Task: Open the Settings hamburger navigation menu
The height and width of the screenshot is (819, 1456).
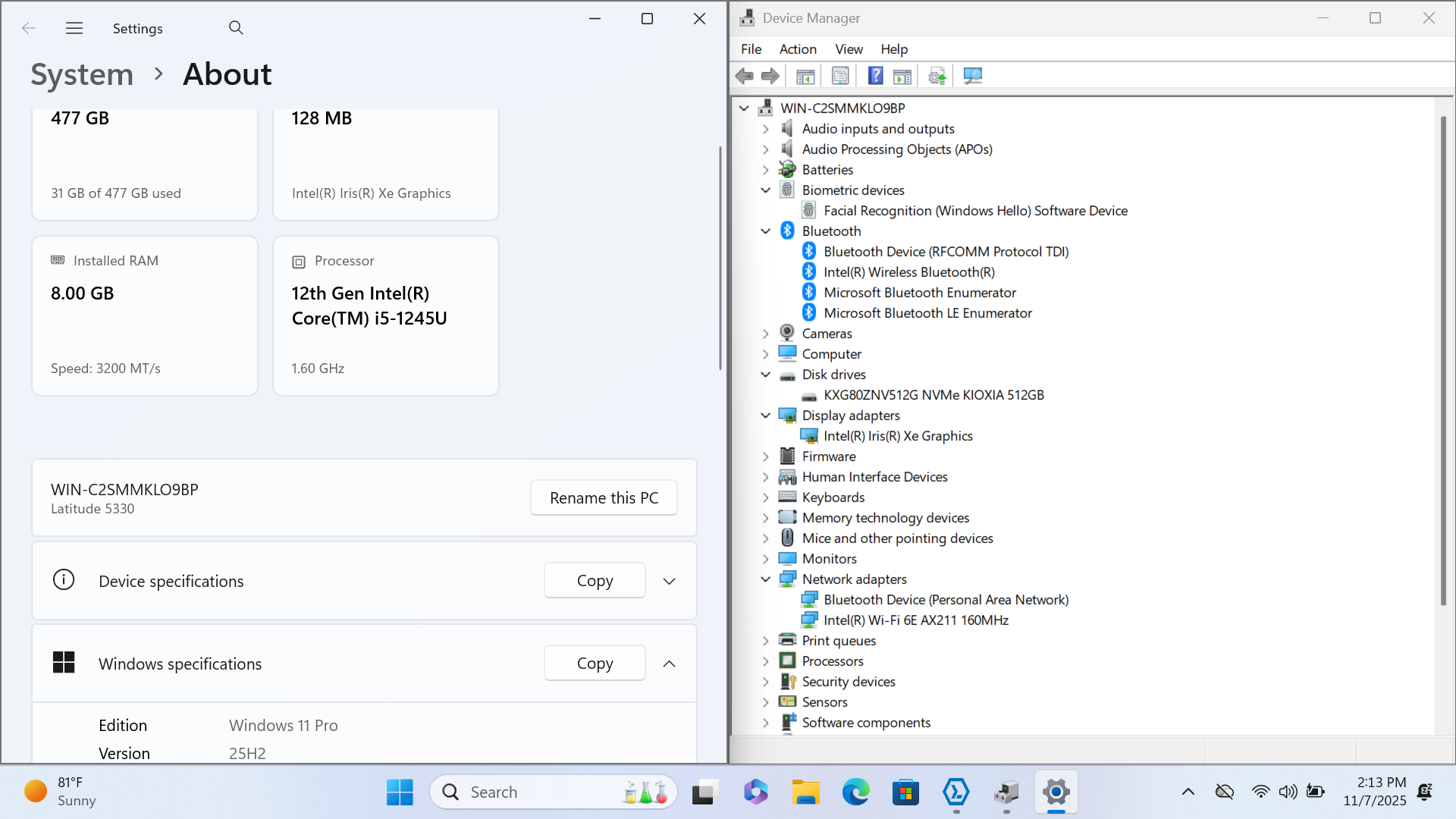Action: point(74,28)
